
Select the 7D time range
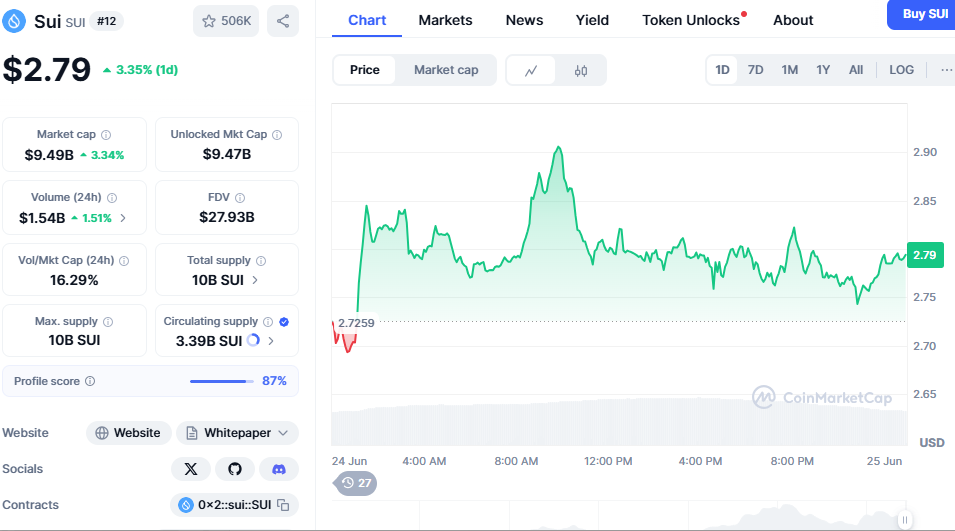755,70
